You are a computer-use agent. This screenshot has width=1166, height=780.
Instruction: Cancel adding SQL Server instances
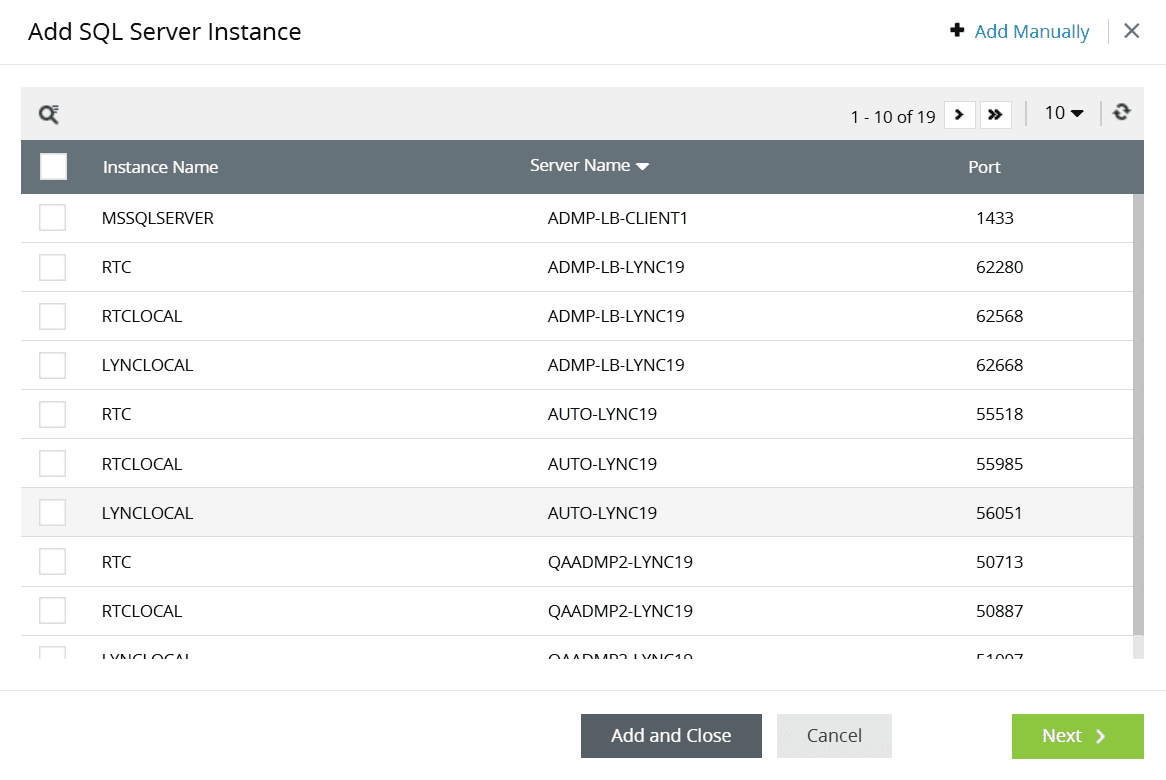[x=834, y=735]
